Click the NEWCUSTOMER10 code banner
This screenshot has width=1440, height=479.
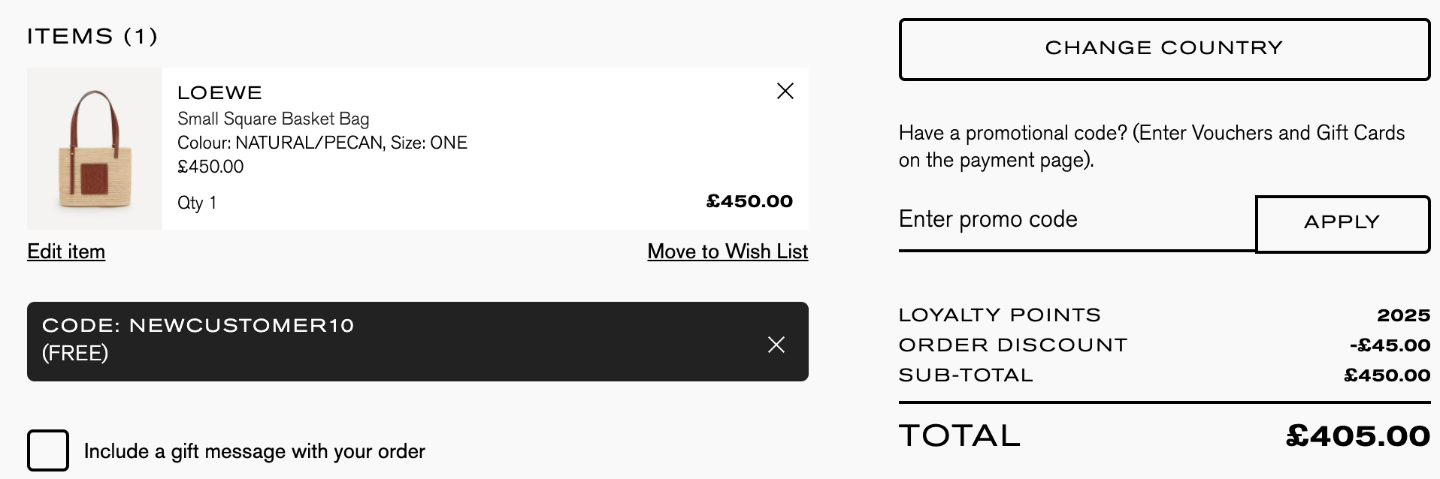(x=417, y=341)
